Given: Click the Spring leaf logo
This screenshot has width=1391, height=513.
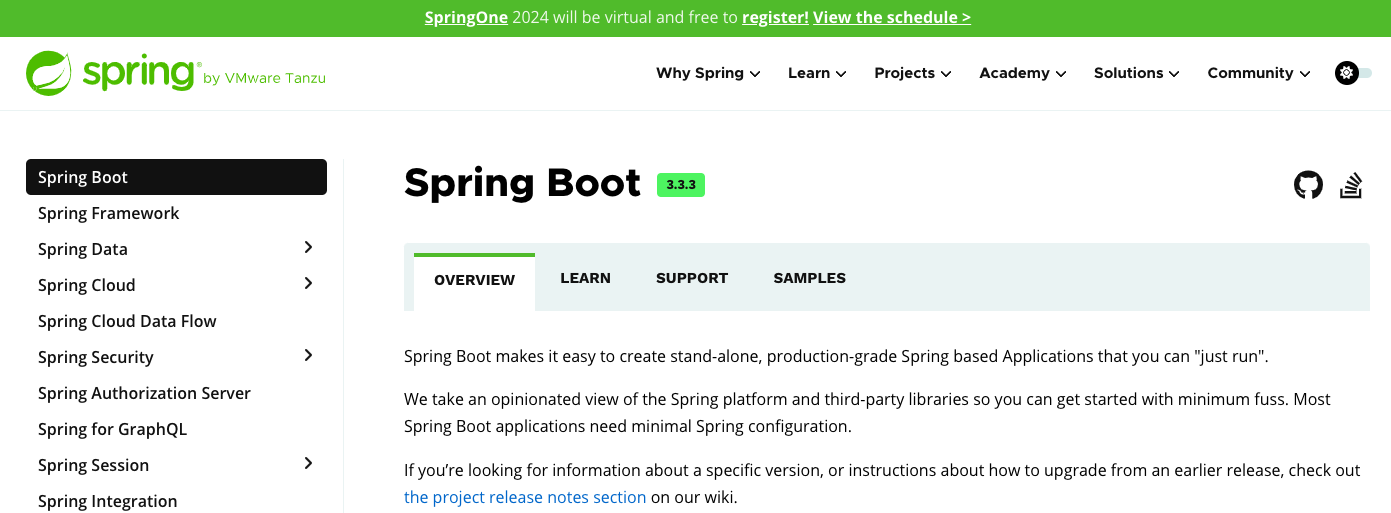Looking at the screenshot, I should [x=48, y=73].
